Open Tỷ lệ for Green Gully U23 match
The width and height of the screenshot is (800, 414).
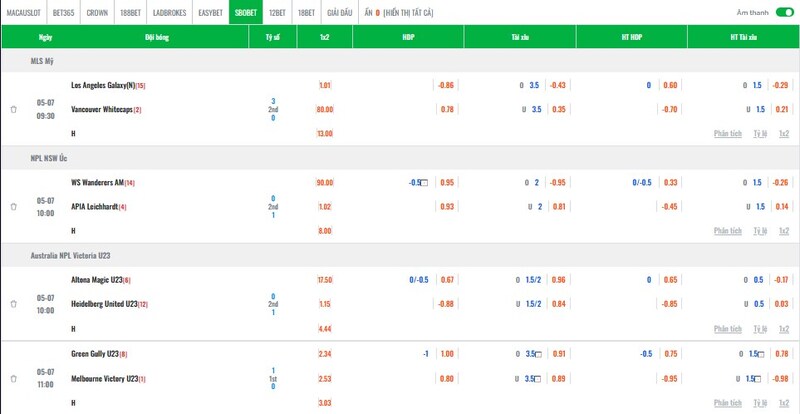coord(760,403)
